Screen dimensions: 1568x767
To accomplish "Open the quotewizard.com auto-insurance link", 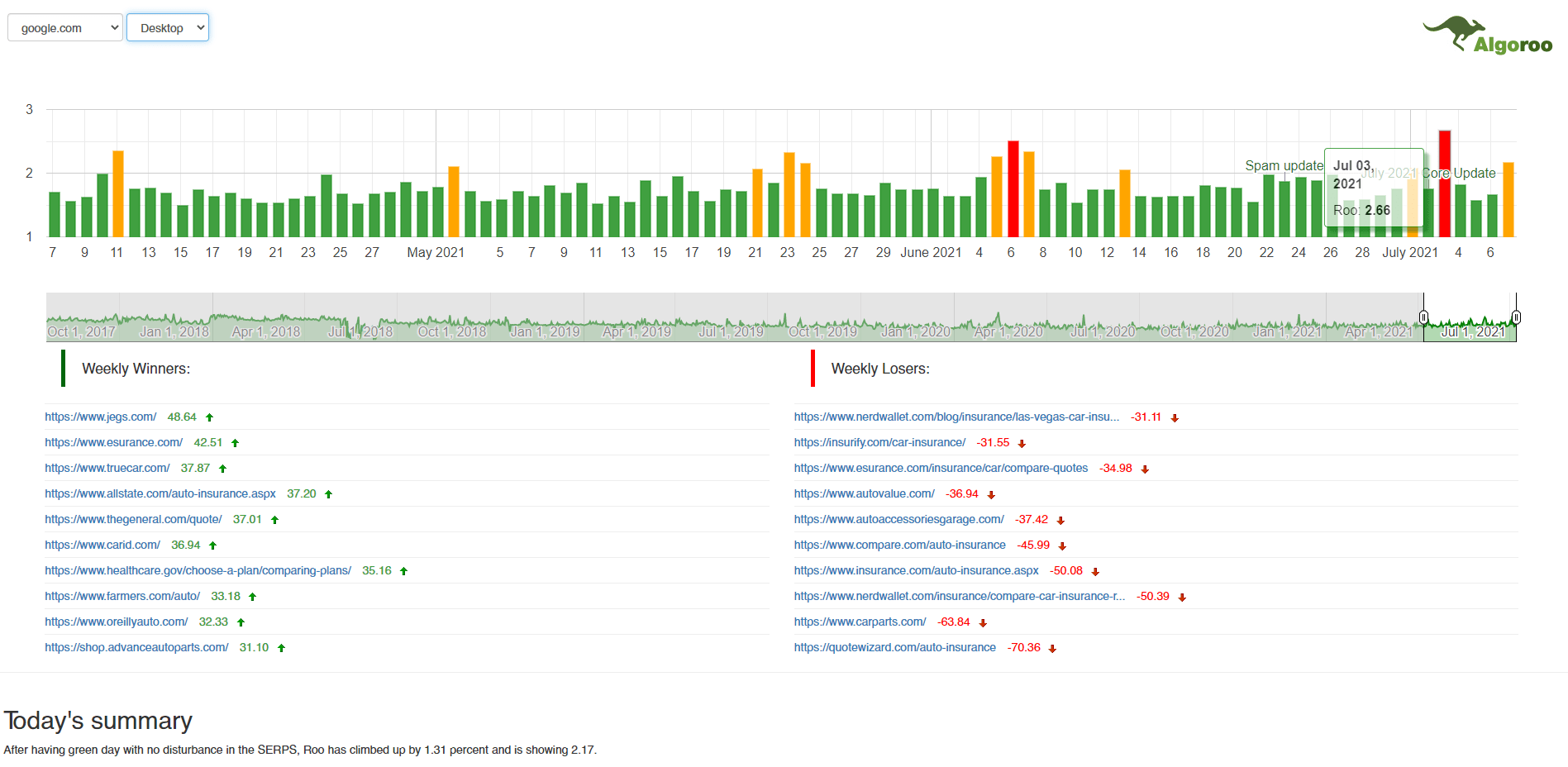I will point(895,647).
